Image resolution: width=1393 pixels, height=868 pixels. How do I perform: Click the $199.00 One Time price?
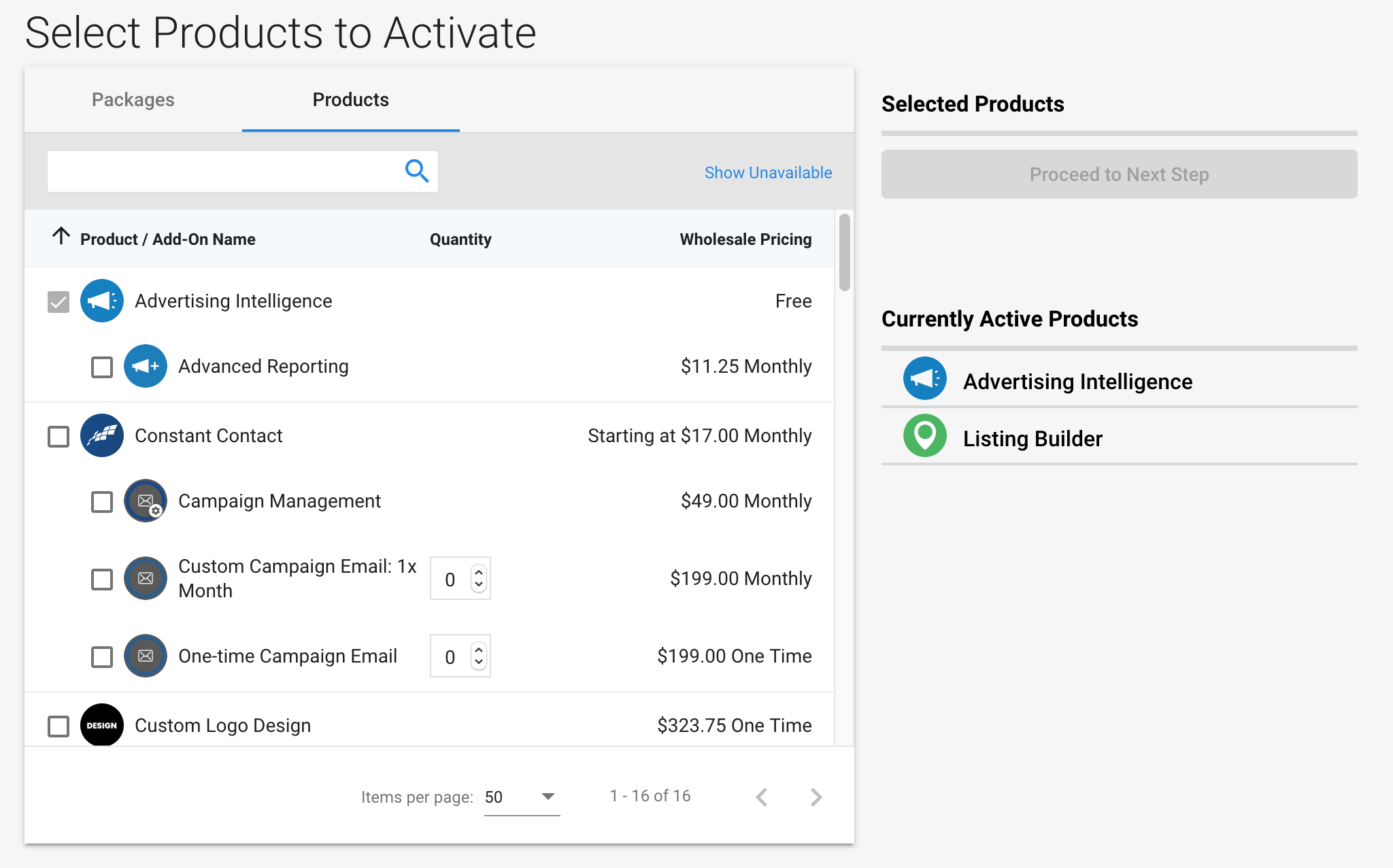point(734,656)
